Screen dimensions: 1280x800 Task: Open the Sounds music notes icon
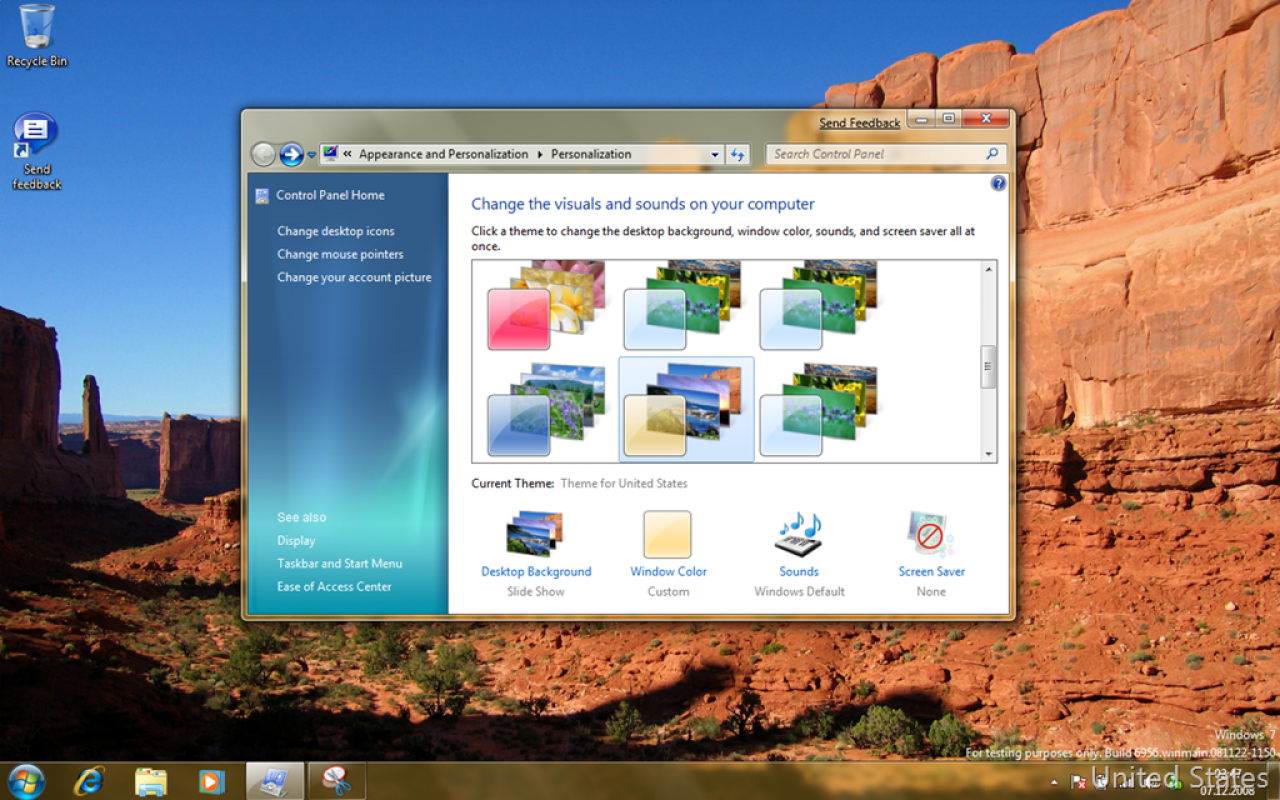click(799, 535)
